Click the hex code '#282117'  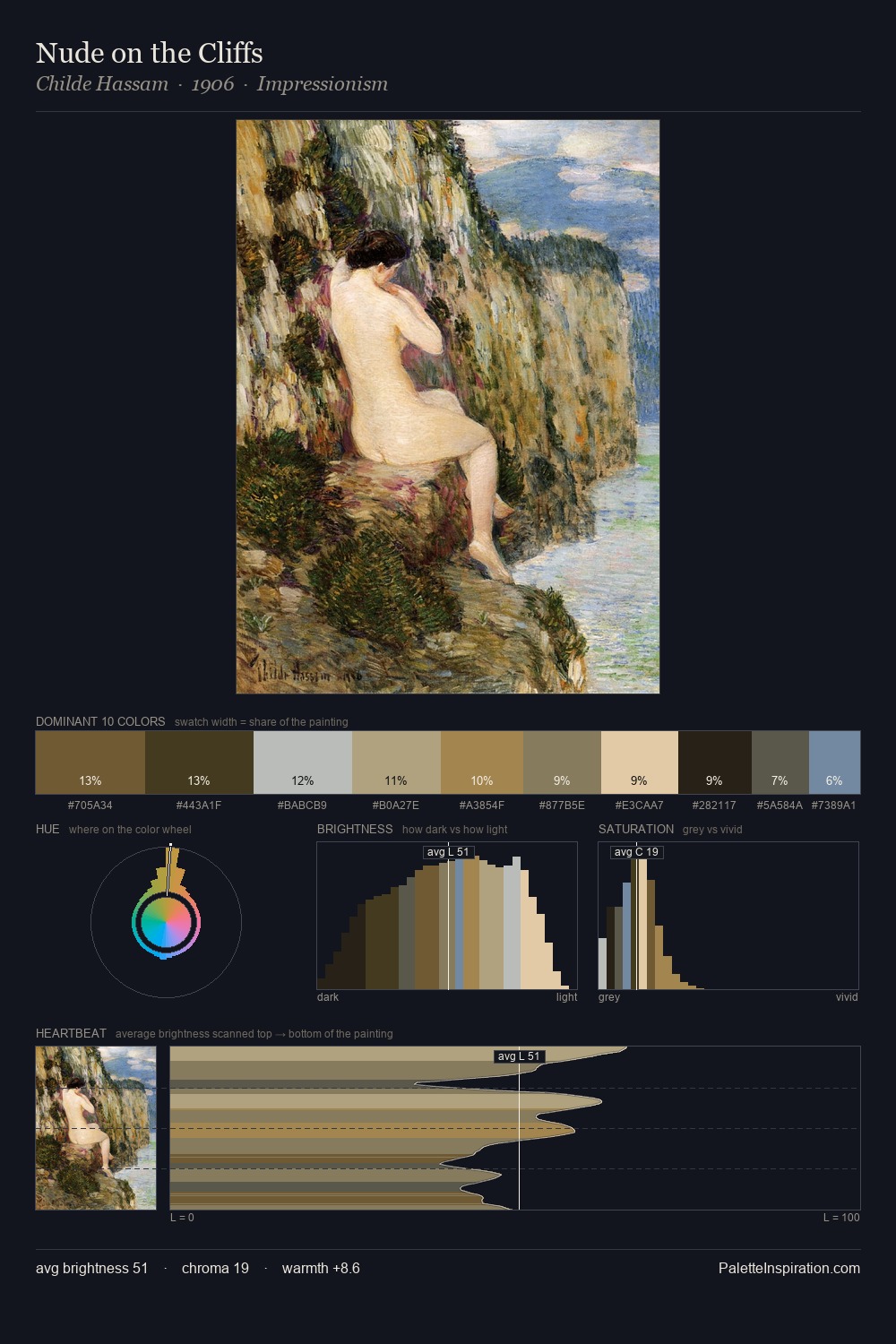tap(715, 806)
